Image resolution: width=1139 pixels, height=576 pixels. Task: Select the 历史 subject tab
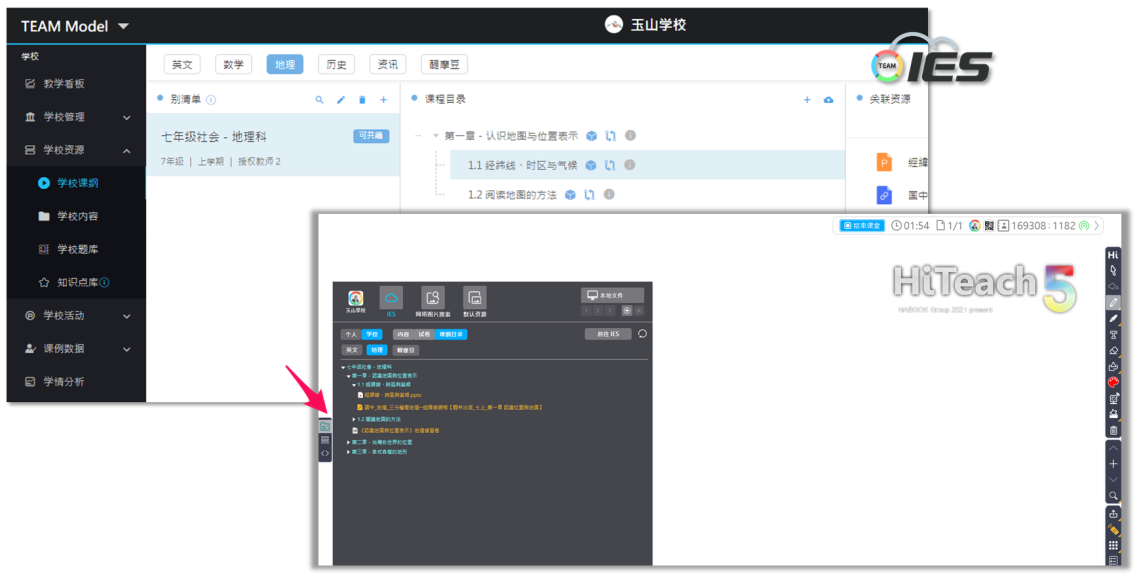(x=337, y=64)
